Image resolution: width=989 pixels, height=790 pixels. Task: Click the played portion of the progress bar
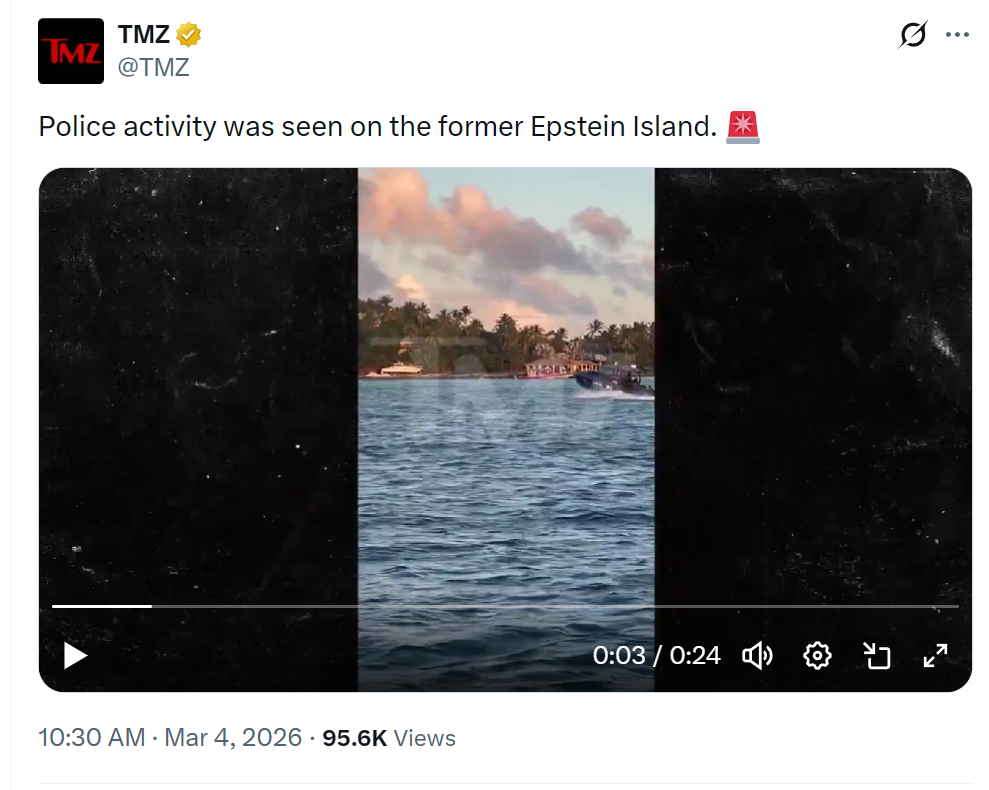101,606
